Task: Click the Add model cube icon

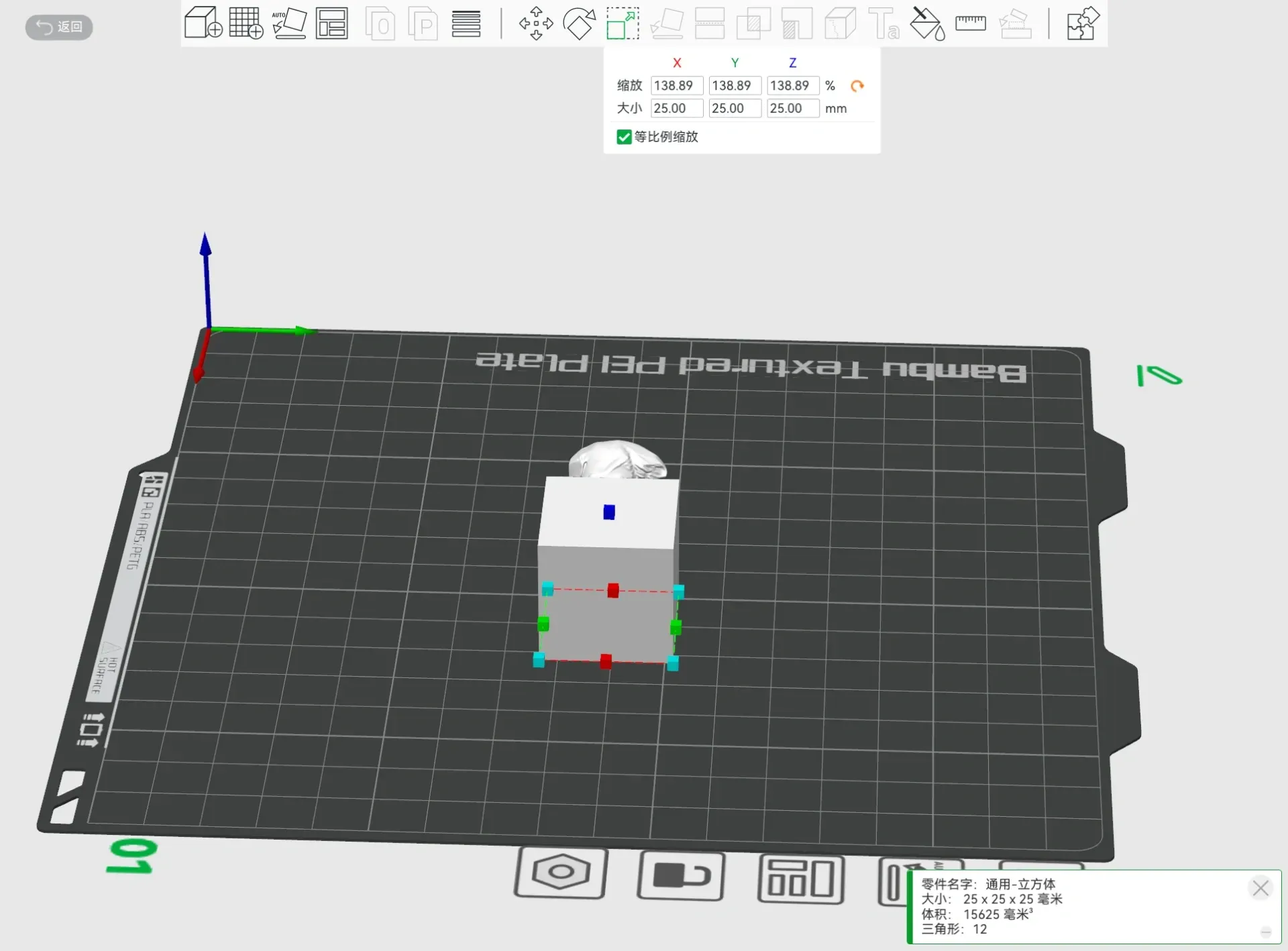Action: click(203, 23)
